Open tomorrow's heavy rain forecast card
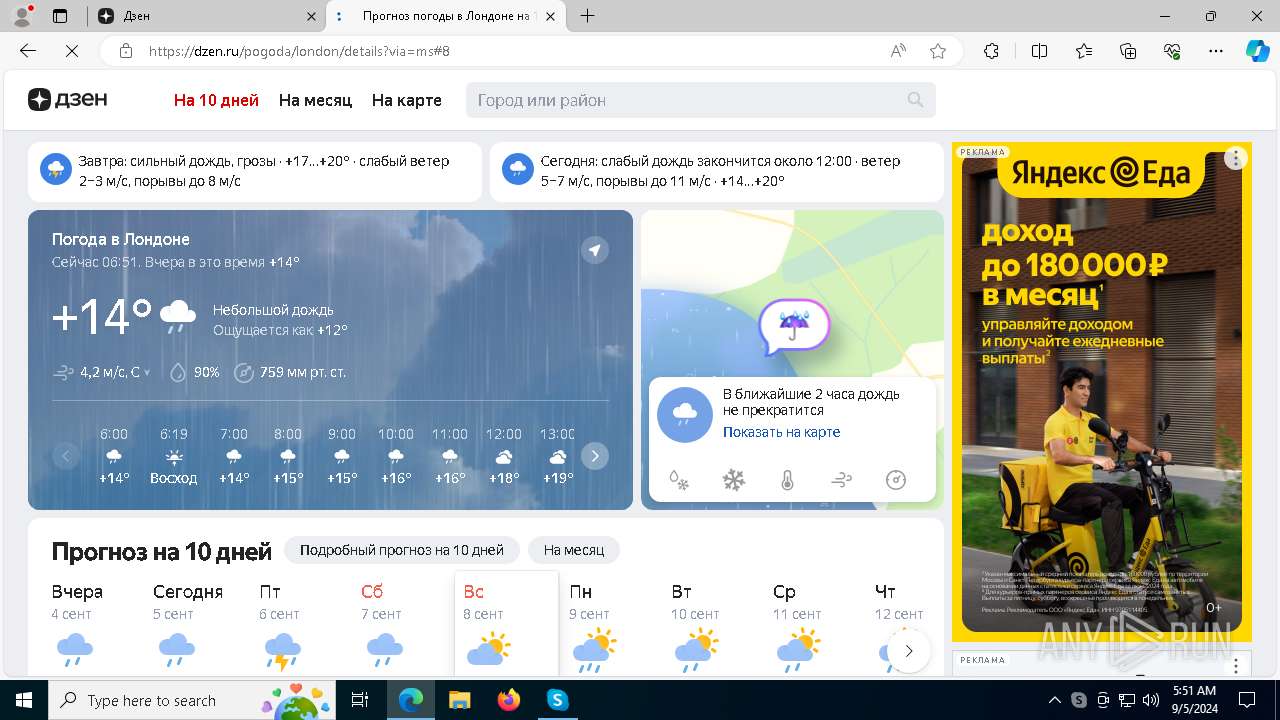 pyautogui.click(x=255, y=171)
